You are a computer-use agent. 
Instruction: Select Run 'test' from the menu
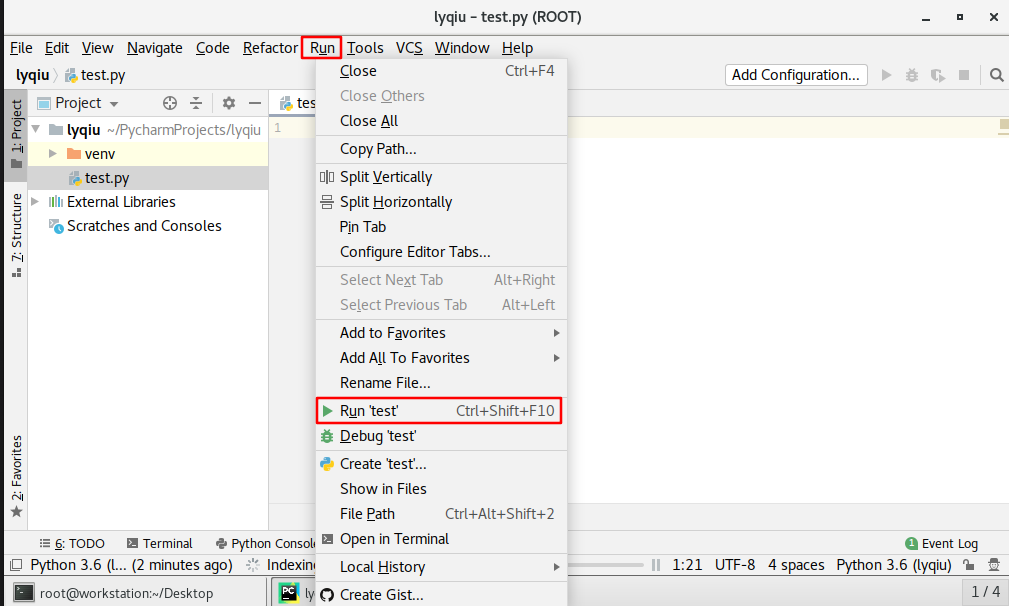(x=439, y=410)
